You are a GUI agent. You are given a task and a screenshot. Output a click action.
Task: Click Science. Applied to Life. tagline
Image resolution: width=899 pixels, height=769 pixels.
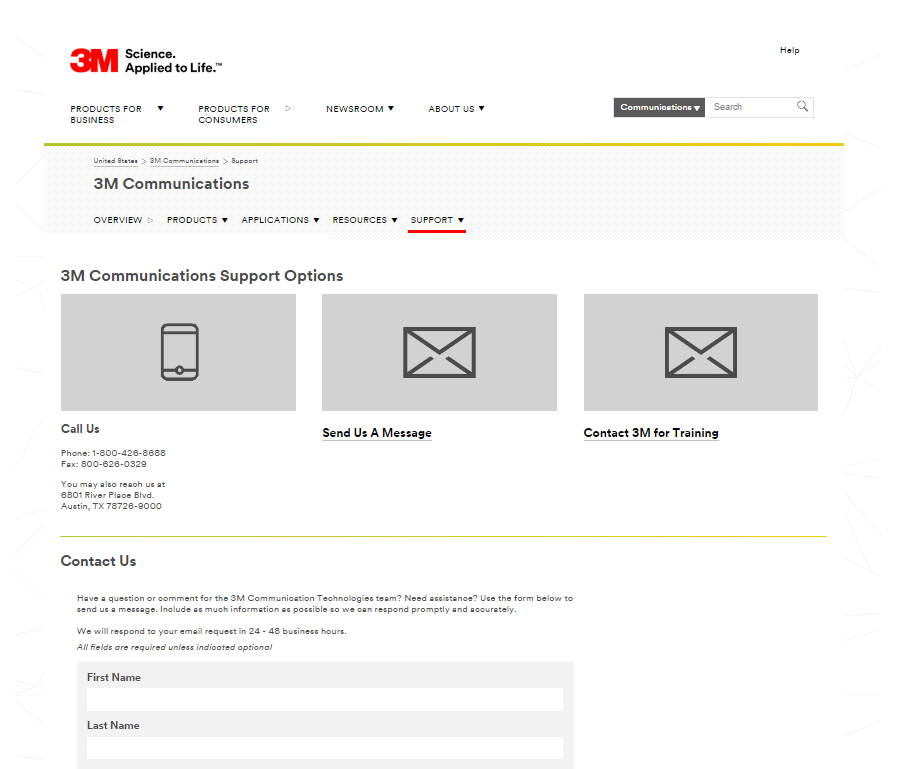coord(173,61)
